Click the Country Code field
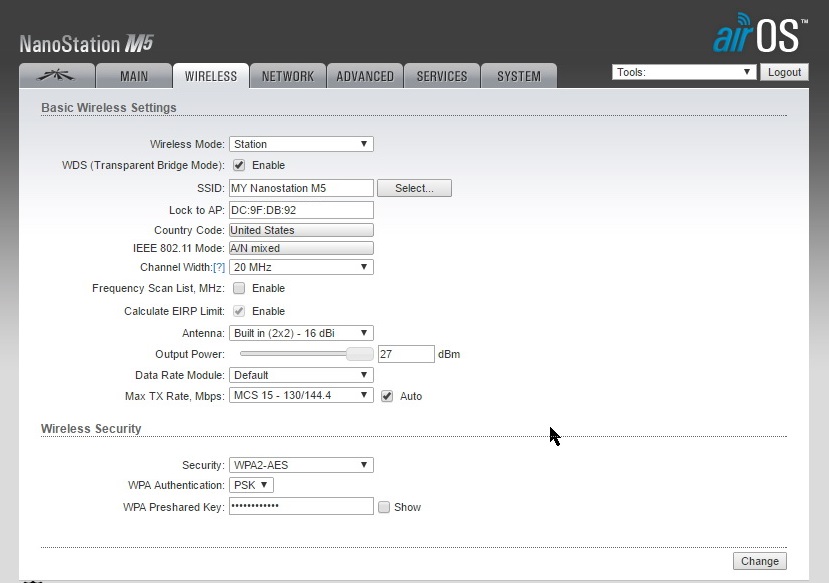829x583 pixels. pyautogui.click(x=301, y=230)
